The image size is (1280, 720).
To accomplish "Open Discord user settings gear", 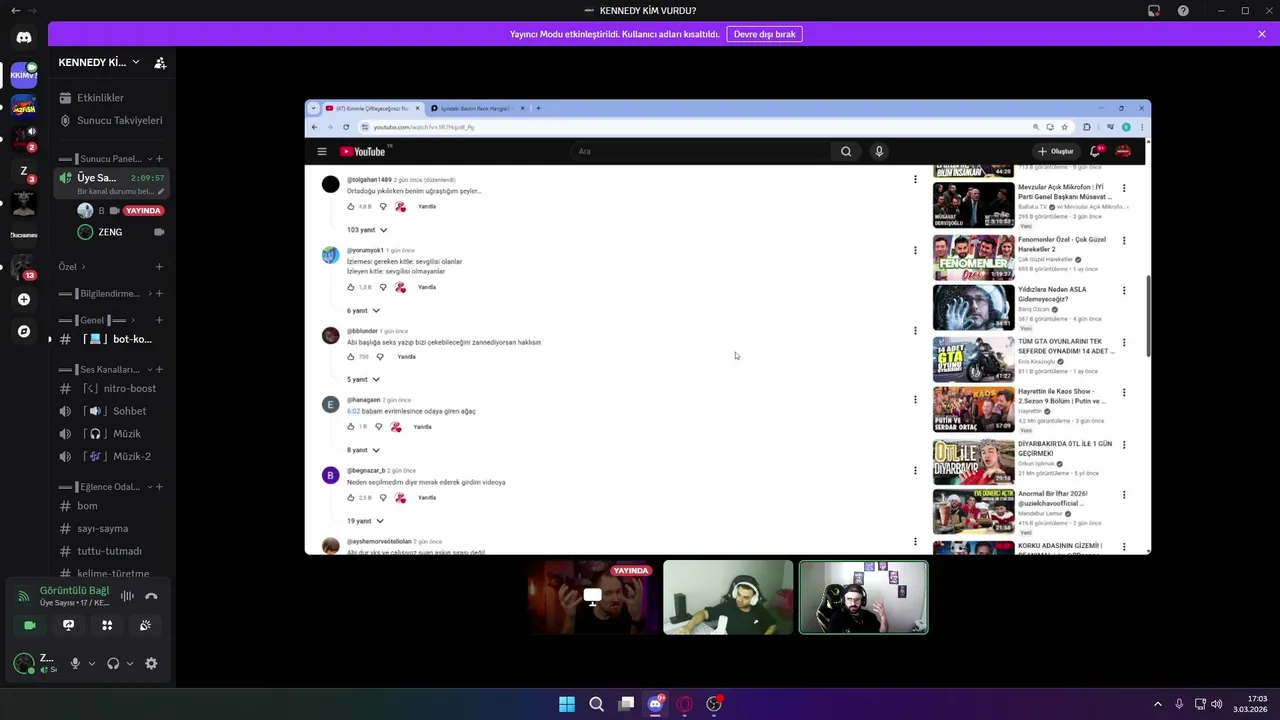I will (151, 663).
